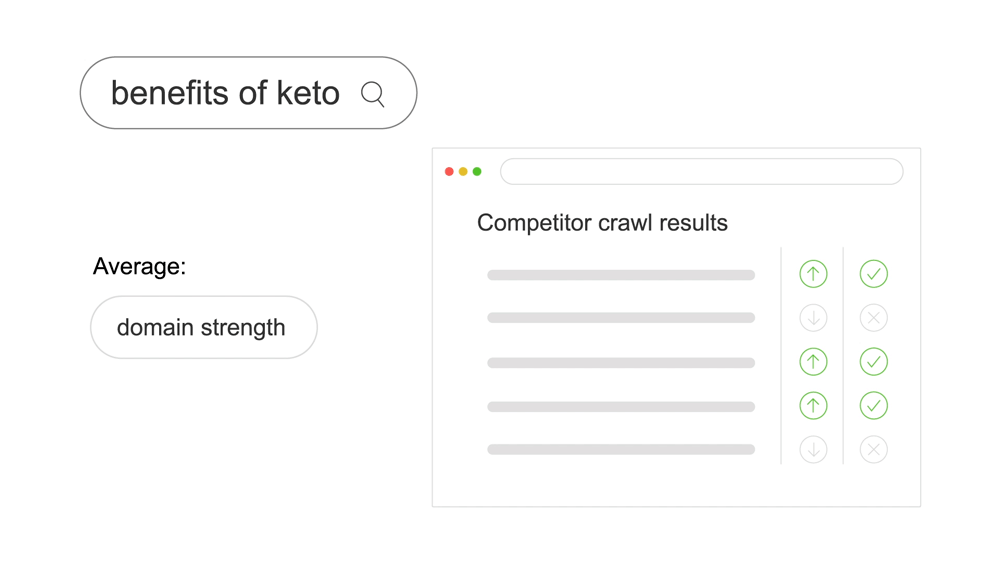Click the gray down arrow in fifth row
Screen dimensions: 1000x563
pyautogui.click(x=813, y=450)
